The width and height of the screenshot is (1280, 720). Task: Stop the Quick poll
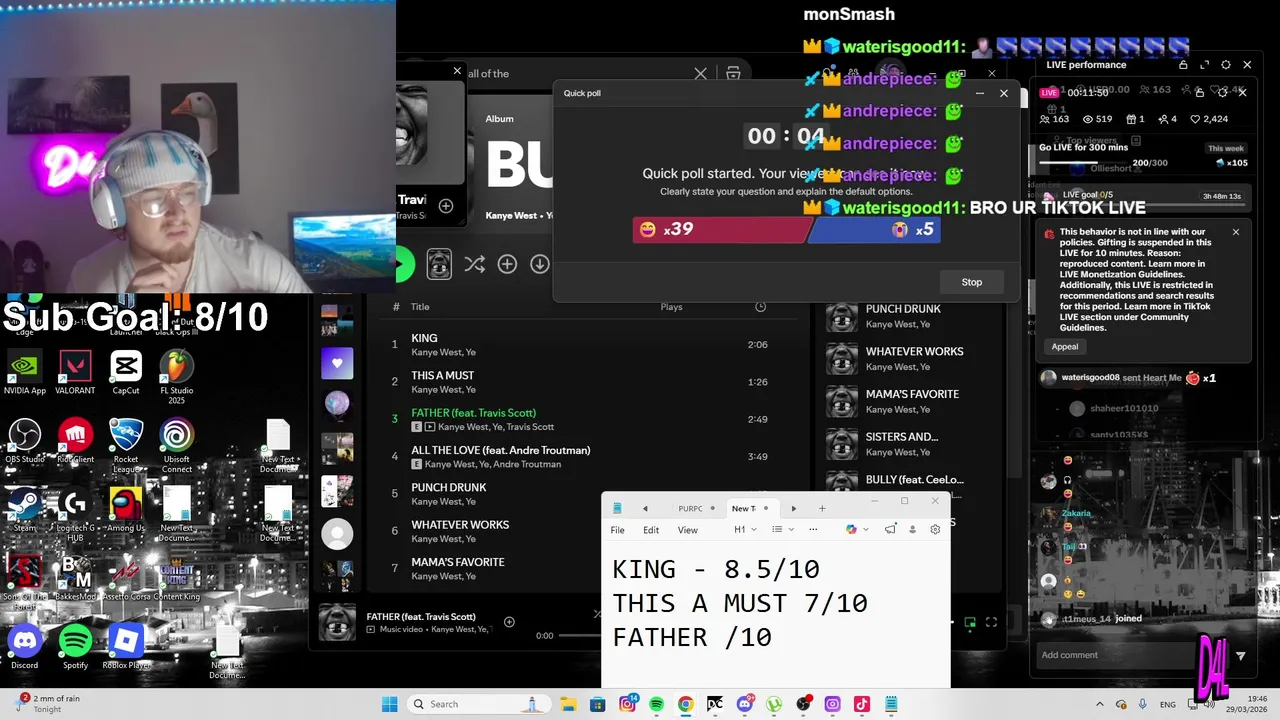972,282
